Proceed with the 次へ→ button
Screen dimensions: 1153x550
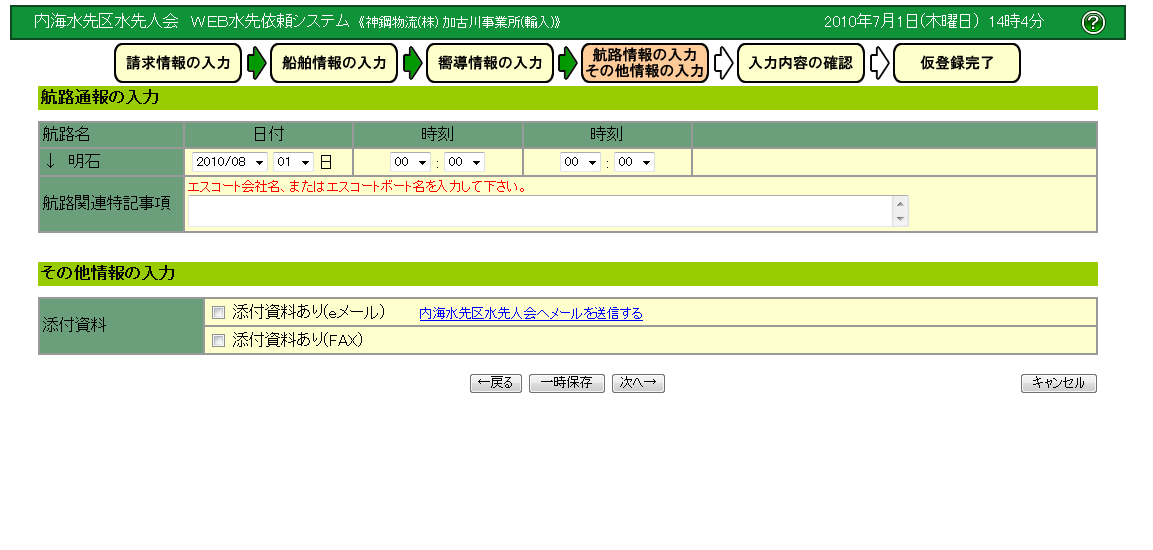pyautogui.click(x=638, y=383)
